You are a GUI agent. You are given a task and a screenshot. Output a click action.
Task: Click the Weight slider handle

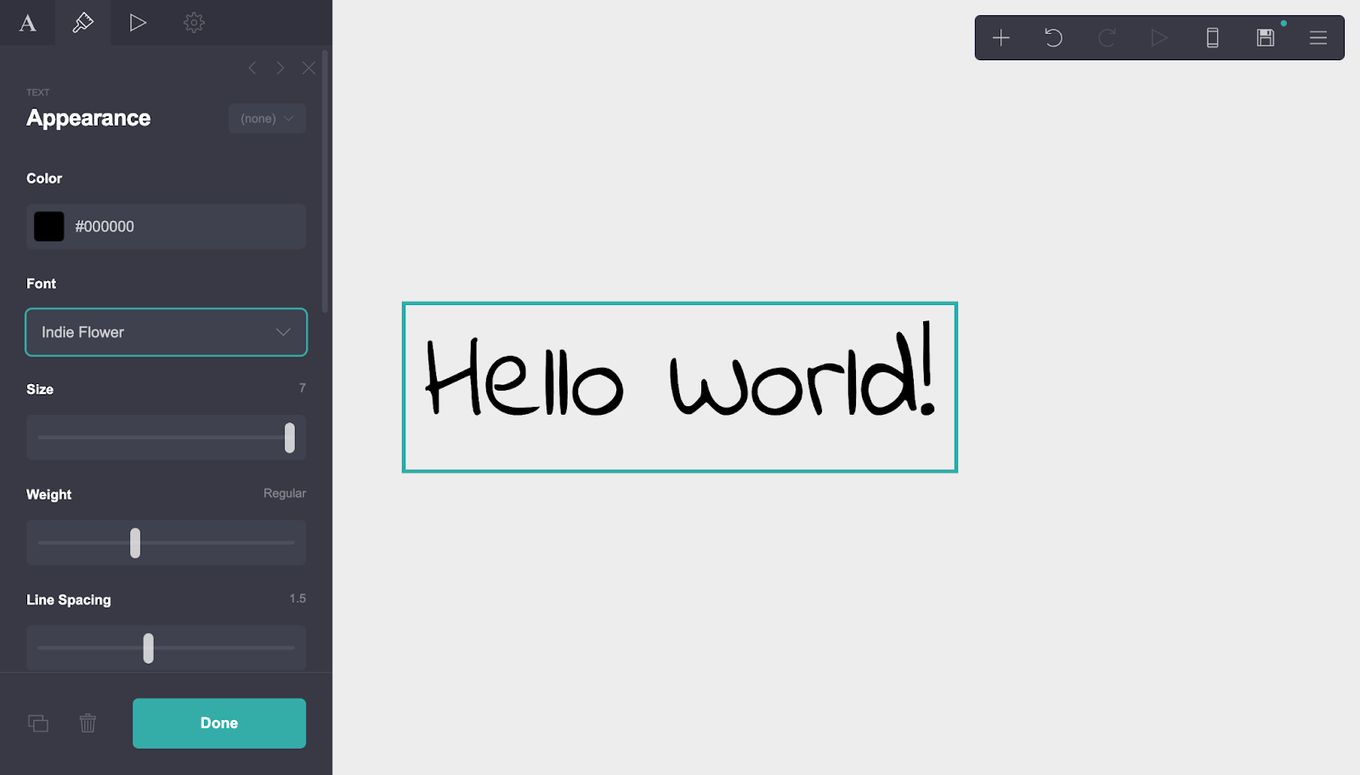pyautogui.click(x=135, y=543)
